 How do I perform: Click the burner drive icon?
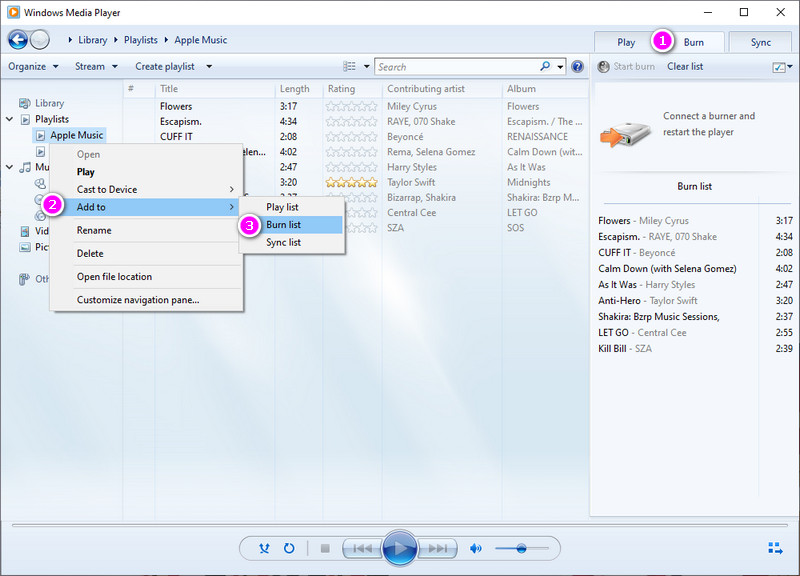(x=626, y=135)
